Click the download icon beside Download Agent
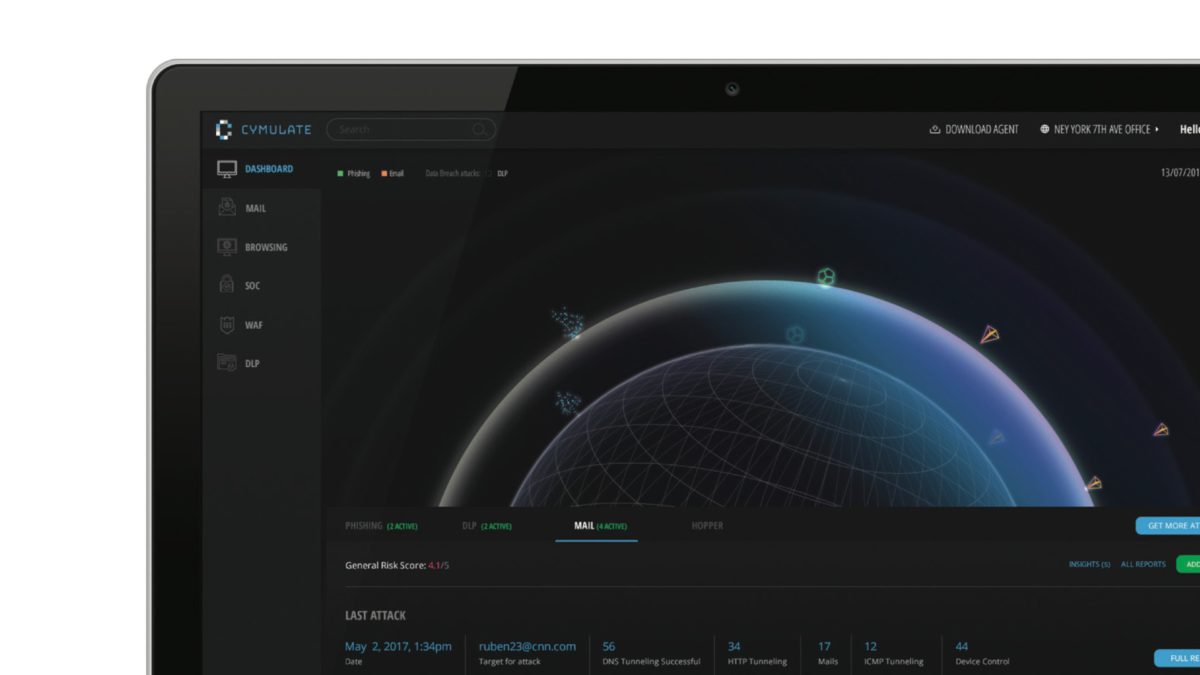1200x675 pixels. (933, 129)
